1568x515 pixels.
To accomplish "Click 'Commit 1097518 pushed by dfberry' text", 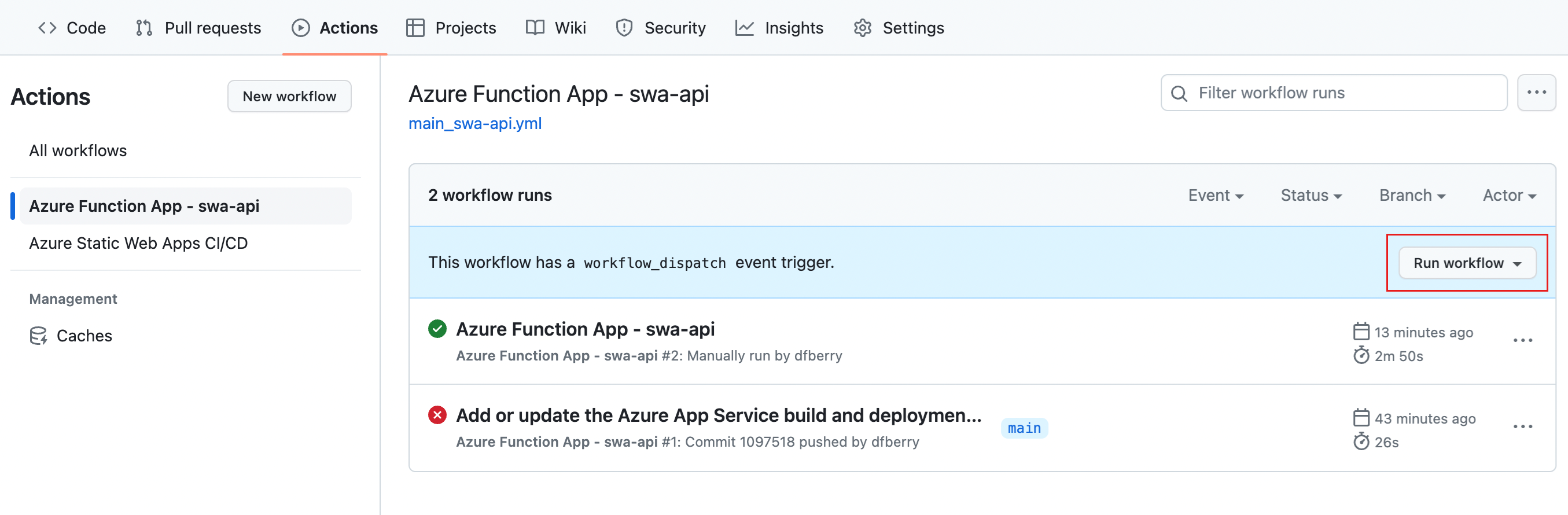I will 802,442.
